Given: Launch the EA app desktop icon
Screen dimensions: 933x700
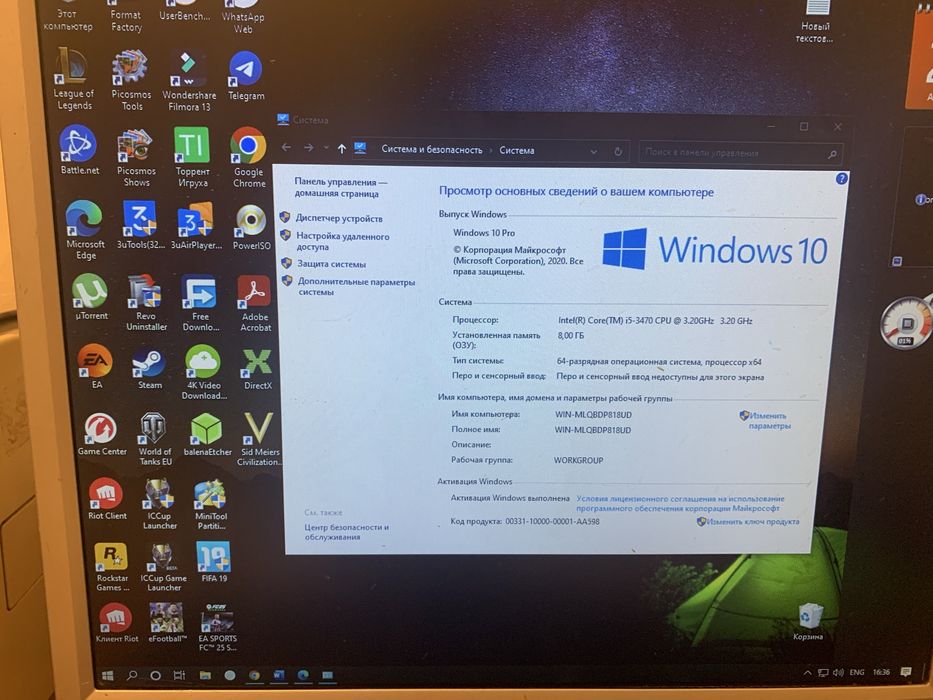Looking at the screenshot, I should [95, 365].
